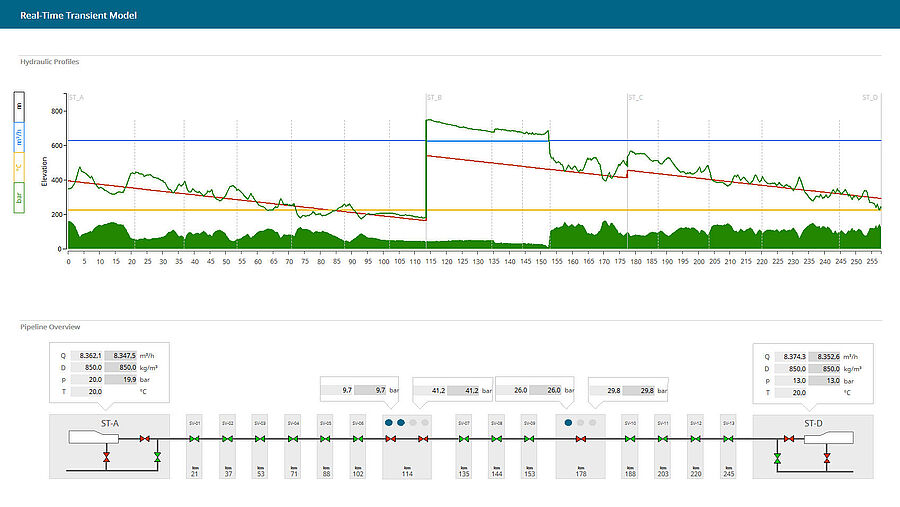The width and height of the screenshot is (900, 507).
Task: Click ST-A flow value 8.362,1
Action: coord(88,355)
